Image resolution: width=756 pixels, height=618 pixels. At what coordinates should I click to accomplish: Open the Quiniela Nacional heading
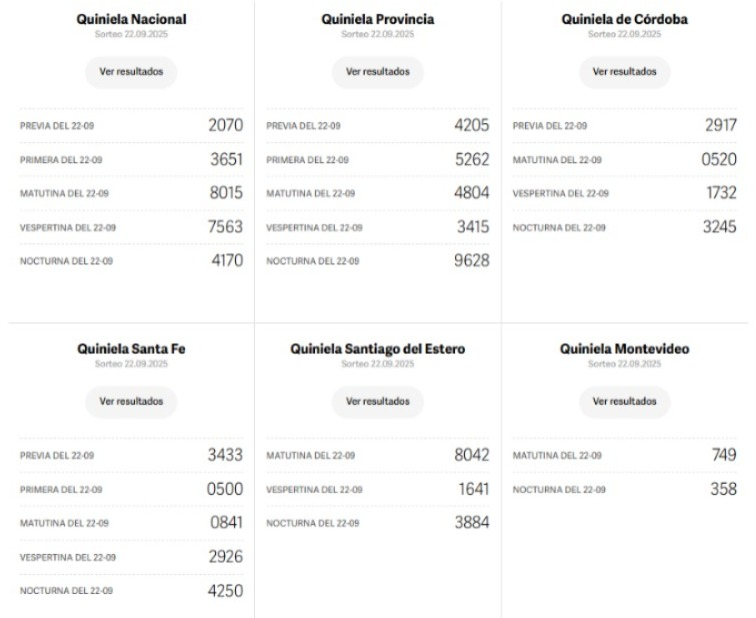[131, 19]
